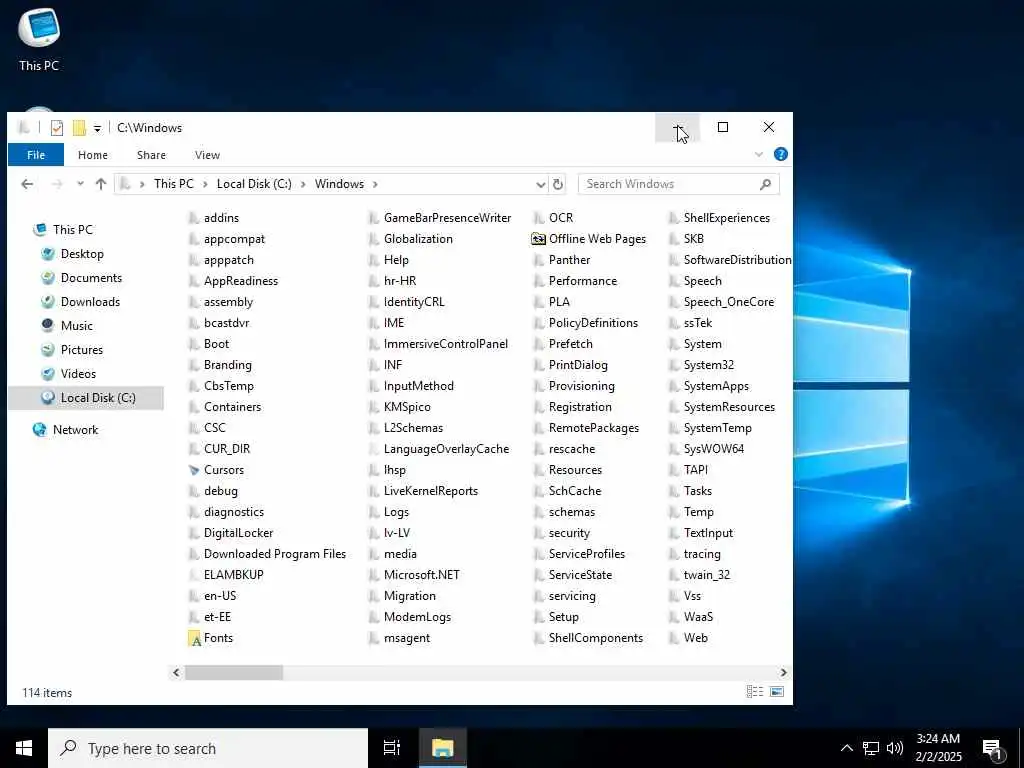Click Windows in the address breadcrumb

339,184
